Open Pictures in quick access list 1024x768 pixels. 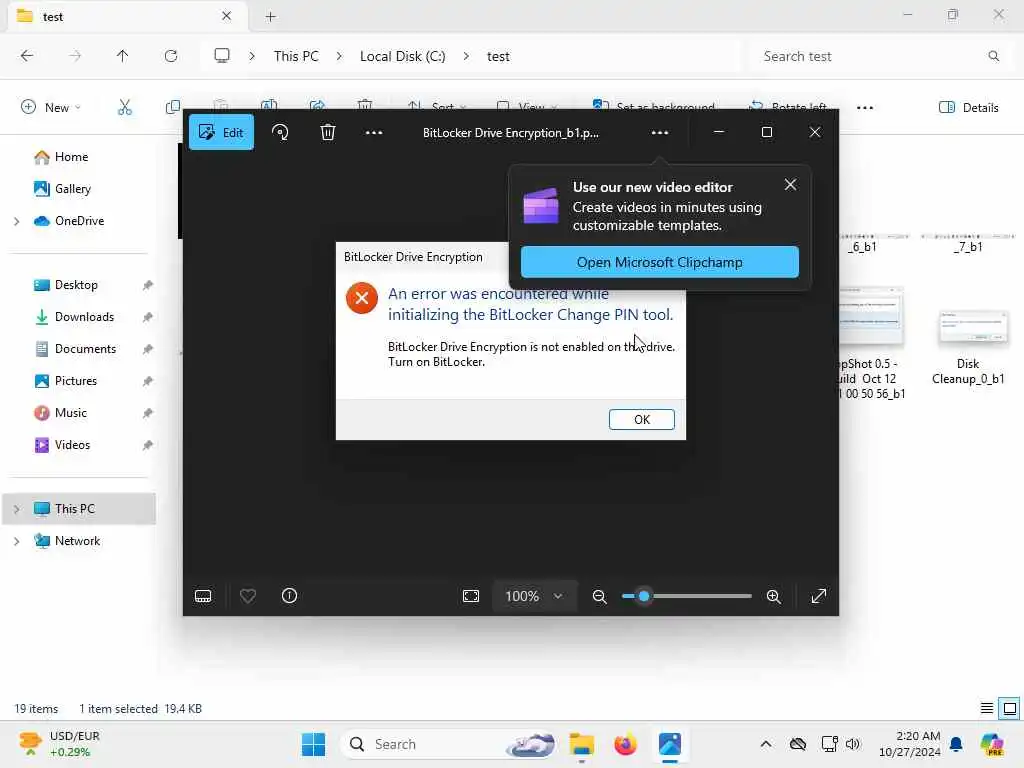(x=76, y=381)
